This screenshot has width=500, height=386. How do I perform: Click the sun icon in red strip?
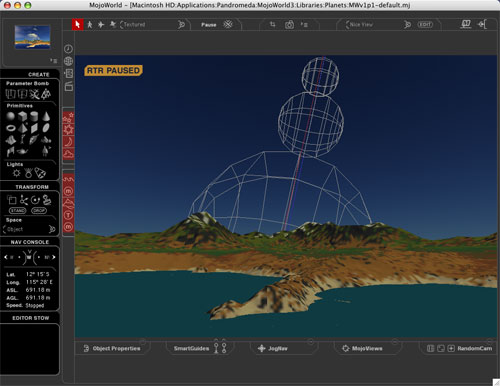(68, 129)
